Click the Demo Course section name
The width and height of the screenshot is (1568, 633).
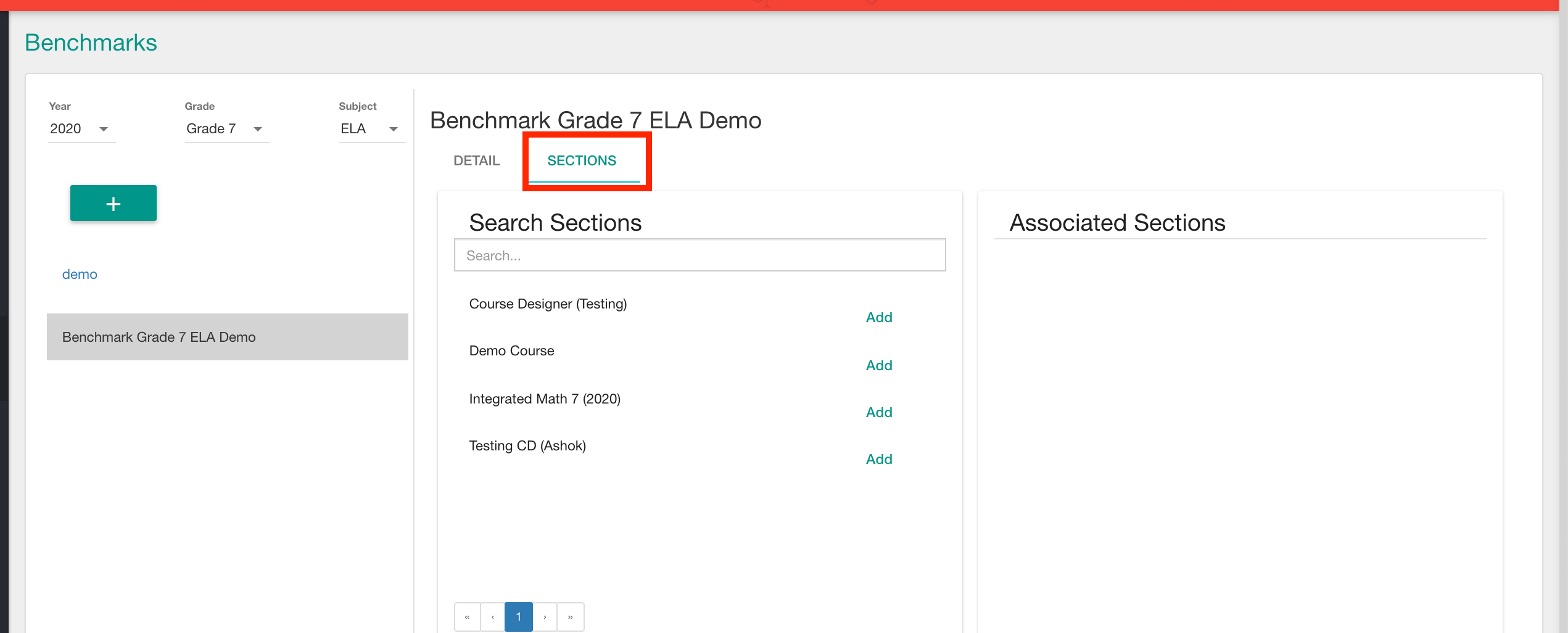point(511,351)
